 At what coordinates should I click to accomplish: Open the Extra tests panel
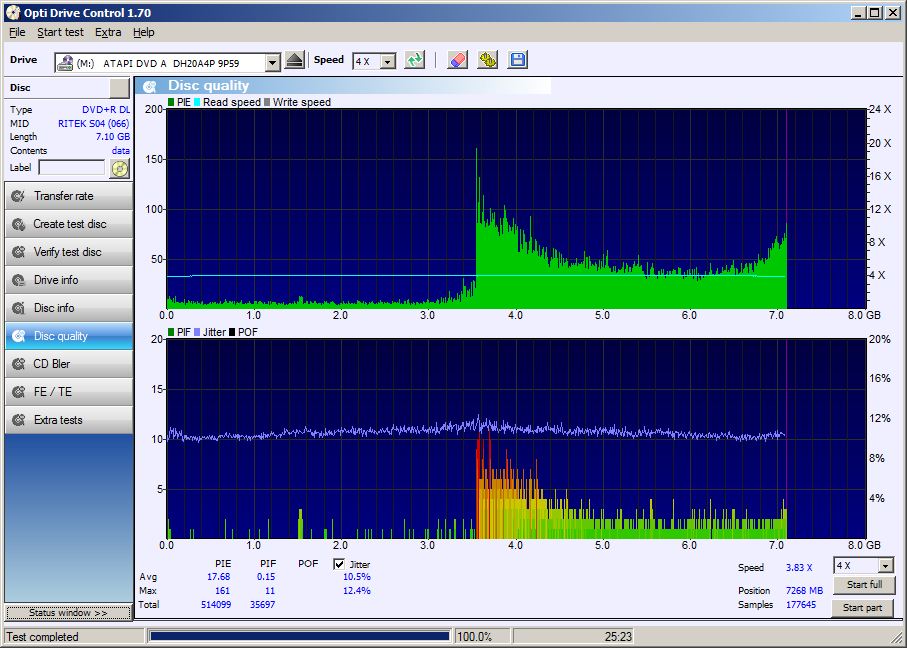pyautogui.click(x=69, y=419)
